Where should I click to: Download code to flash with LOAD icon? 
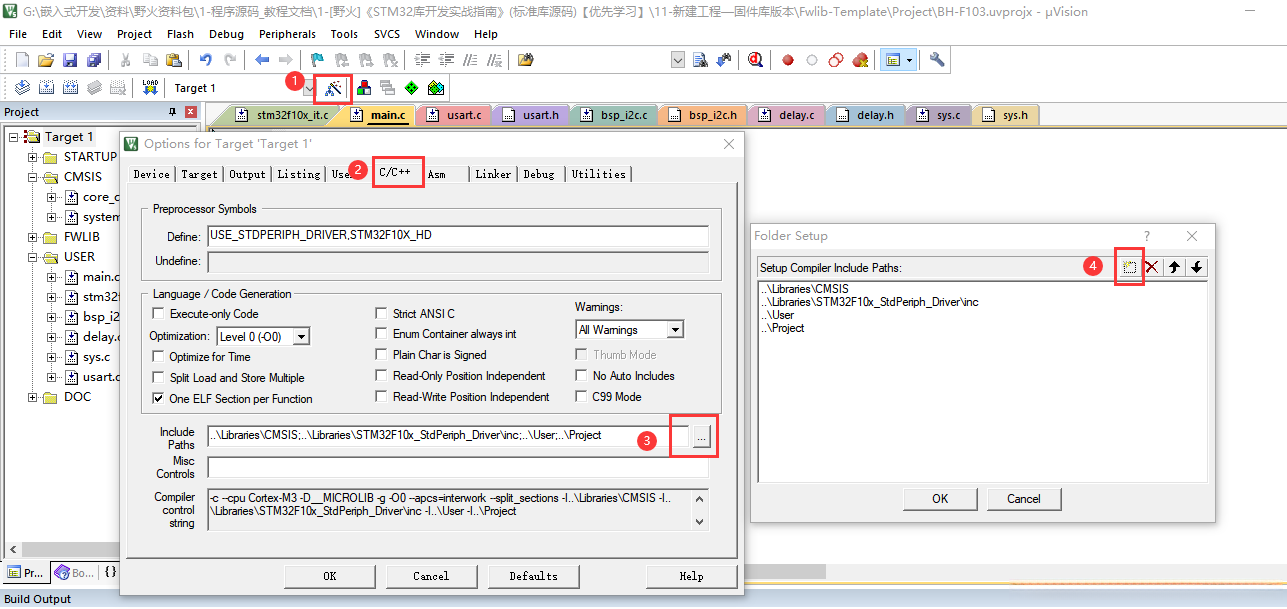[150, 88]
